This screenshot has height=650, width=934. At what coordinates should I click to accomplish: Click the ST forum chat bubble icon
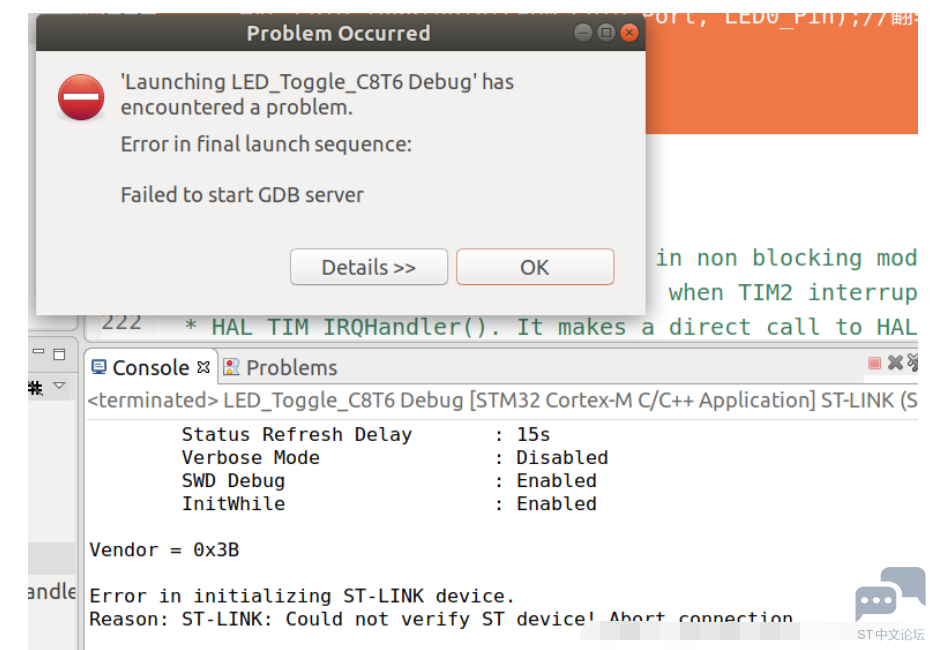[891, 593]
